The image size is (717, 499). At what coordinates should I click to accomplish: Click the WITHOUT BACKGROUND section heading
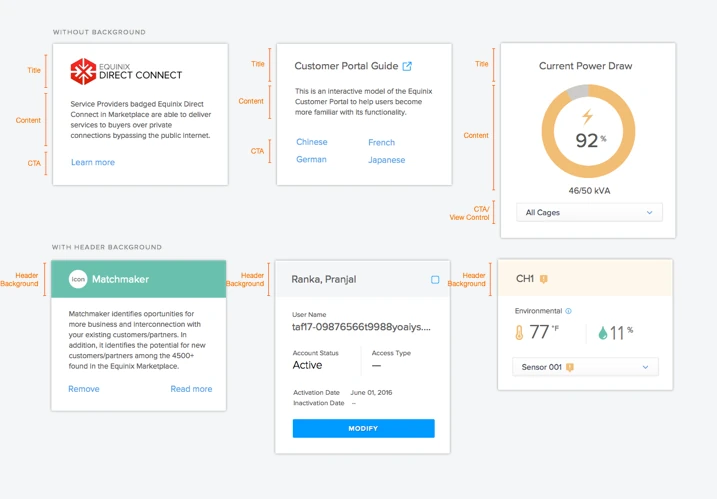[x=99, y=32]
